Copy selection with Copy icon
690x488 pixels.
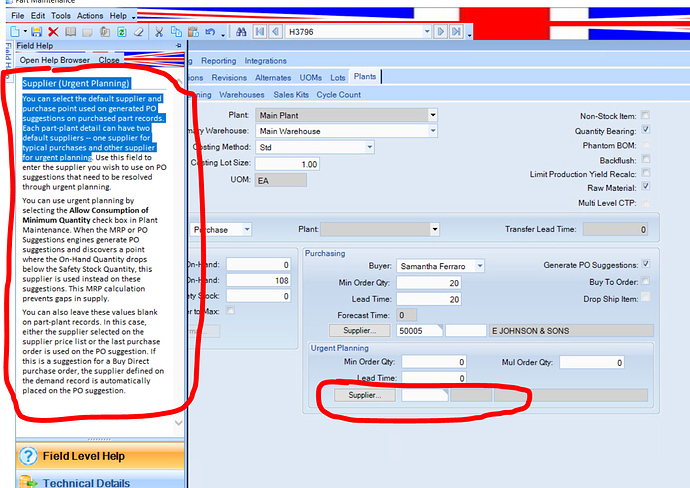pyautogui.click(x=176, y=32)
